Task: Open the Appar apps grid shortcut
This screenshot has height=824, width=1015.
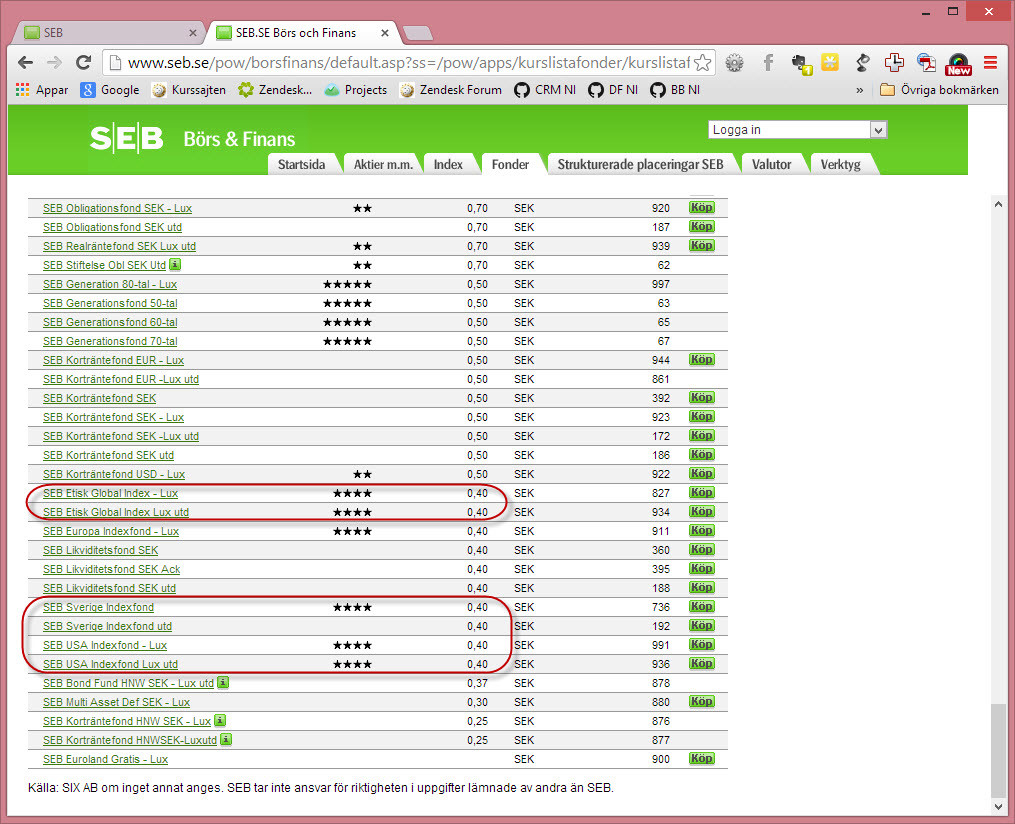Action: (42, 90)
